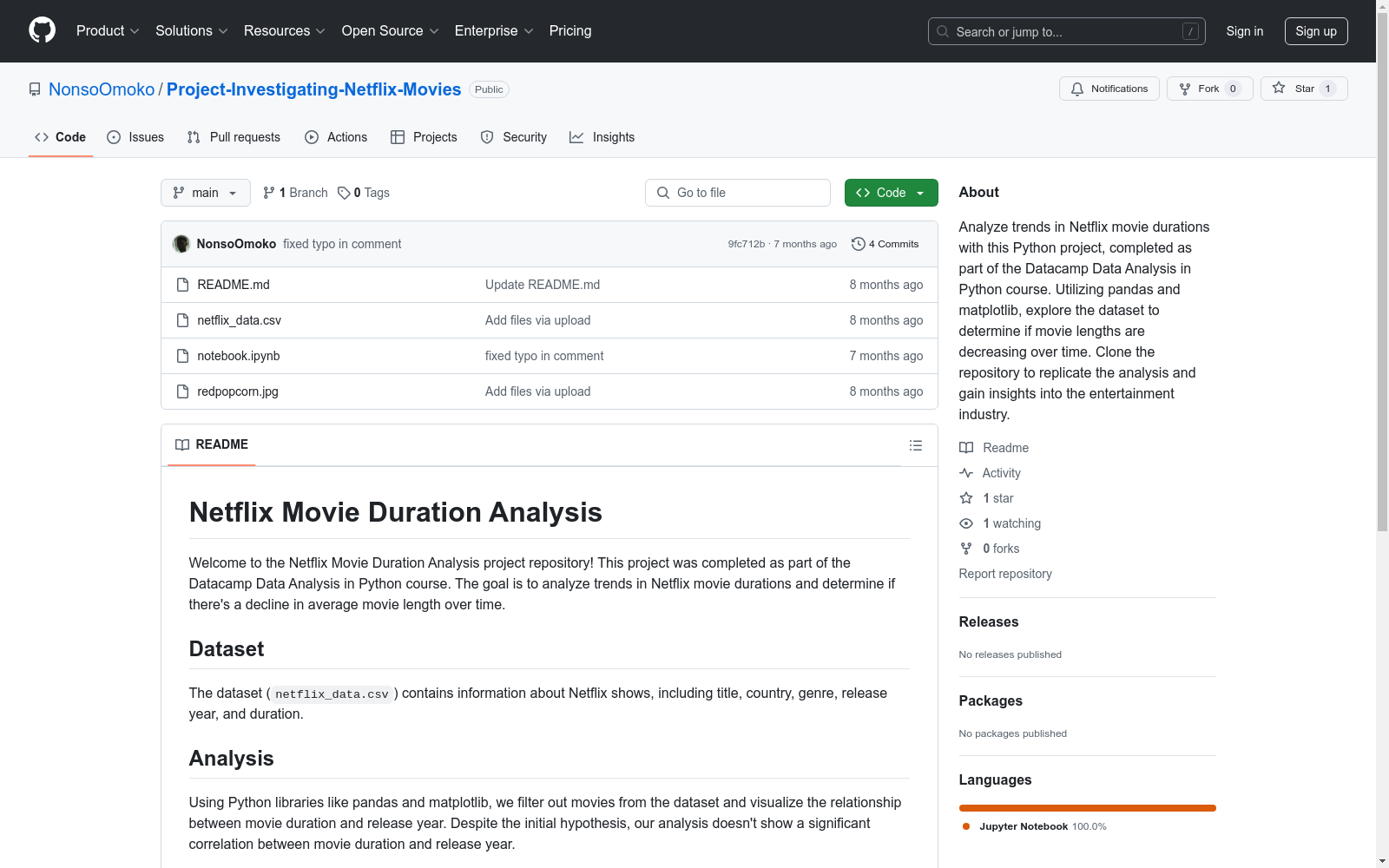Click the GitHub logo icon
1389x868 pixels.
(x=42, y=30)
